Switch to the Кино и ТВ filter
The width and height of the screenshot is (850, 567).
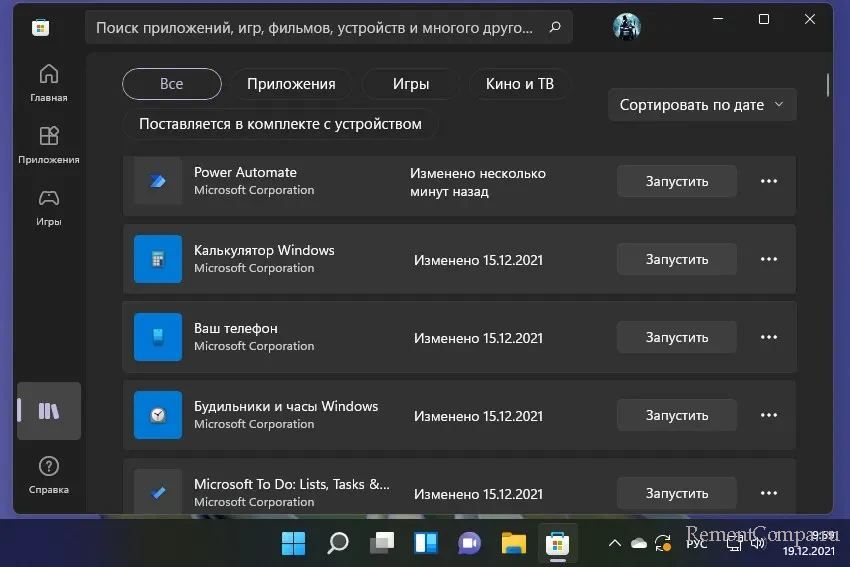coord(519,84)
